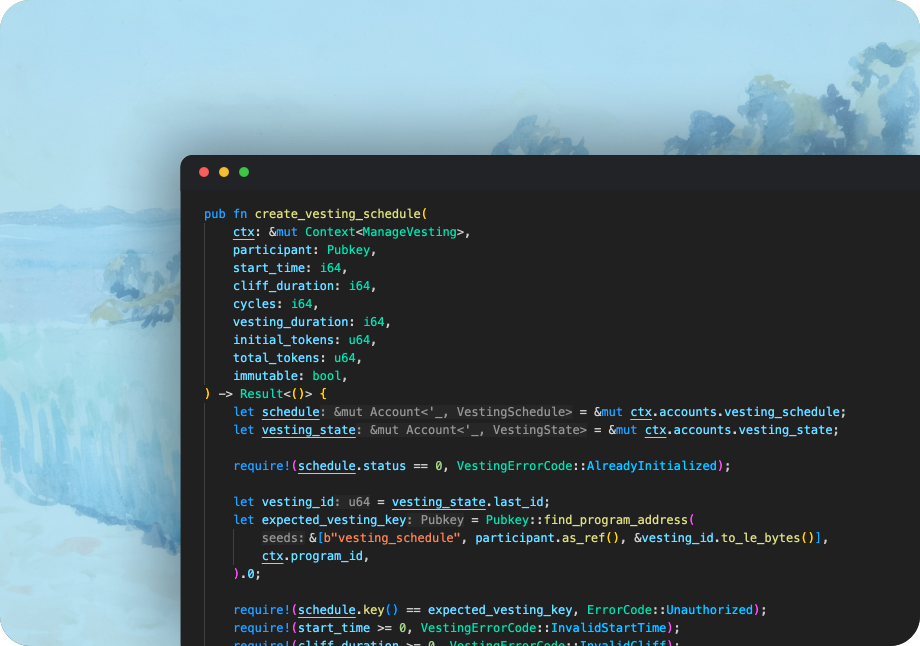Screen dimensions: 920x646
Task: Click the Unauthorized error variant
Action: 709,610
